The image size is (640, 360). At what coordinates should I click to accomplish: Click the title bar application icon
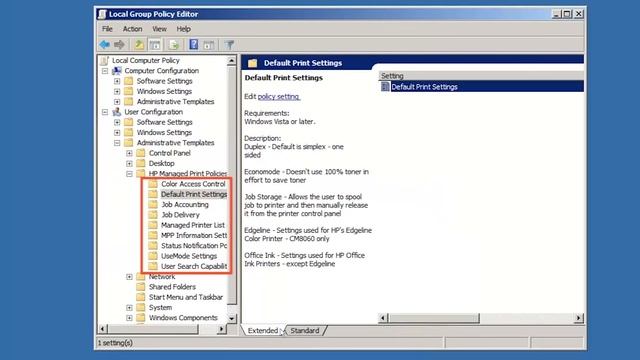[x=102, y=14]
